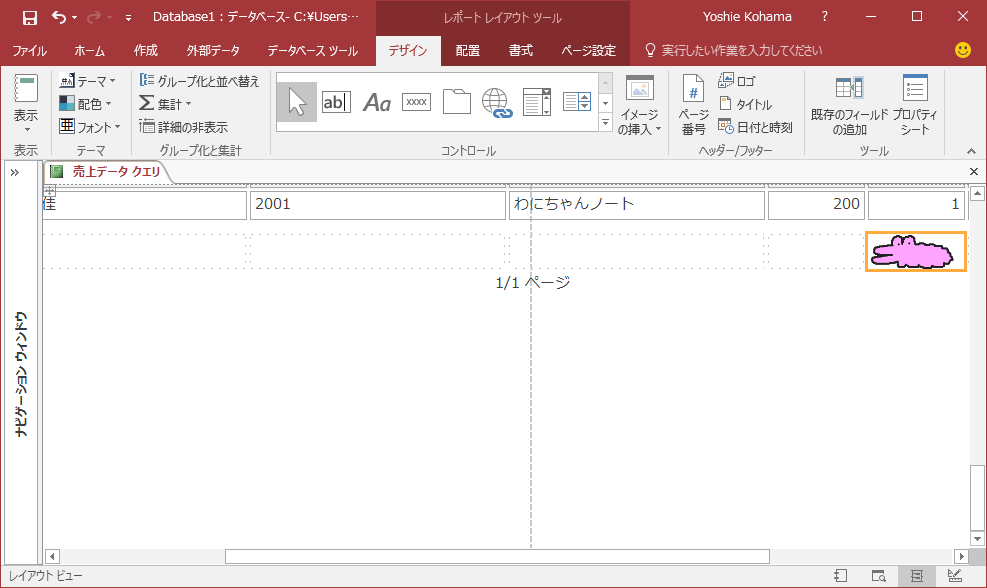The image size is (987, 588).
Task: Click the Save icon in title bar
Action: coord(30,18)
